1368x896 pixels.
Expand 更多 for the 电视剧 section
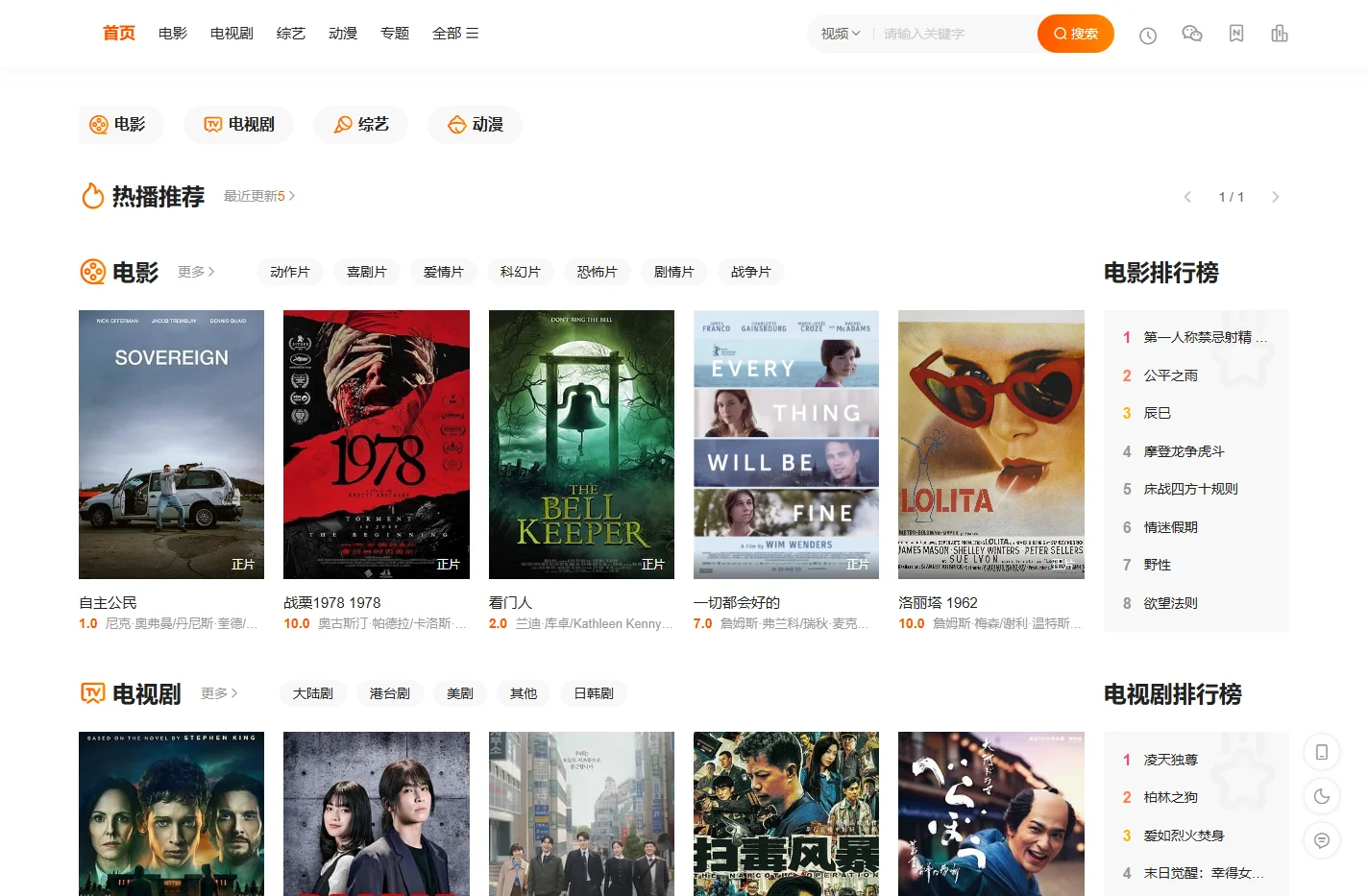[x=219, y=693]
